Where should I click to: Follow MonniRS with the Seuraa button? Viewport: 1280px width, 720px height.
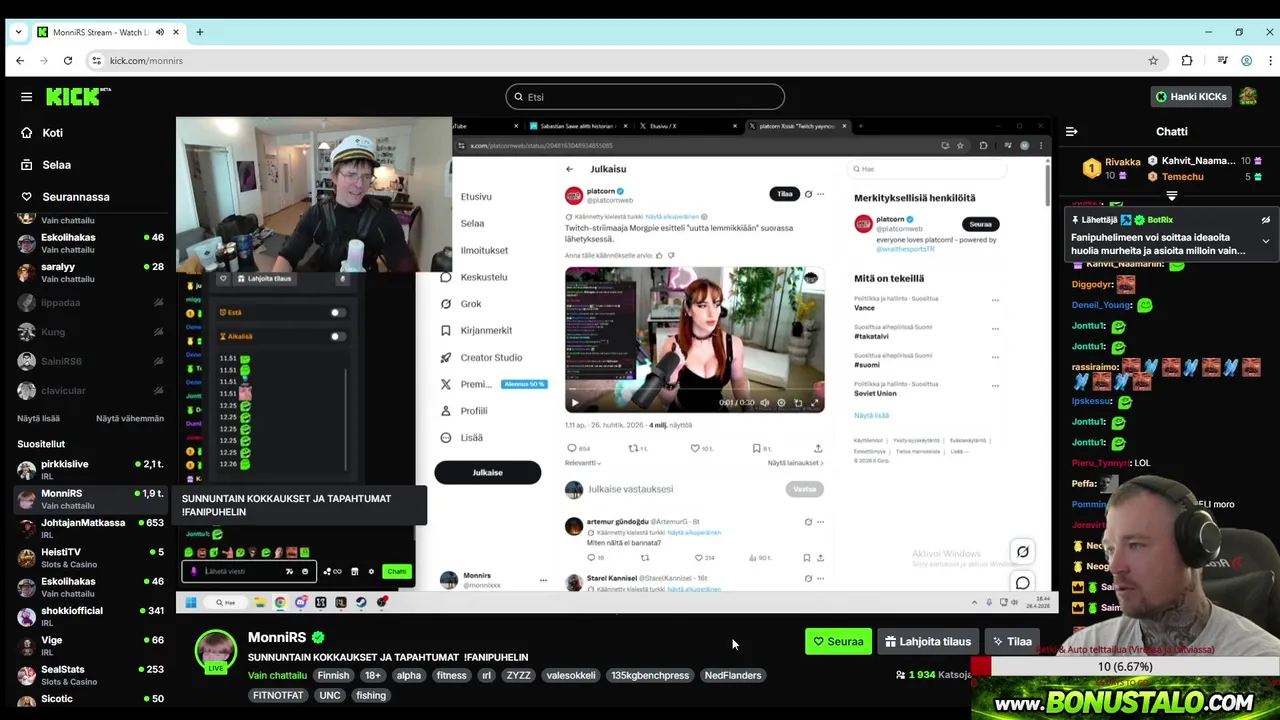pyautogui.click(x=838, y=642)
